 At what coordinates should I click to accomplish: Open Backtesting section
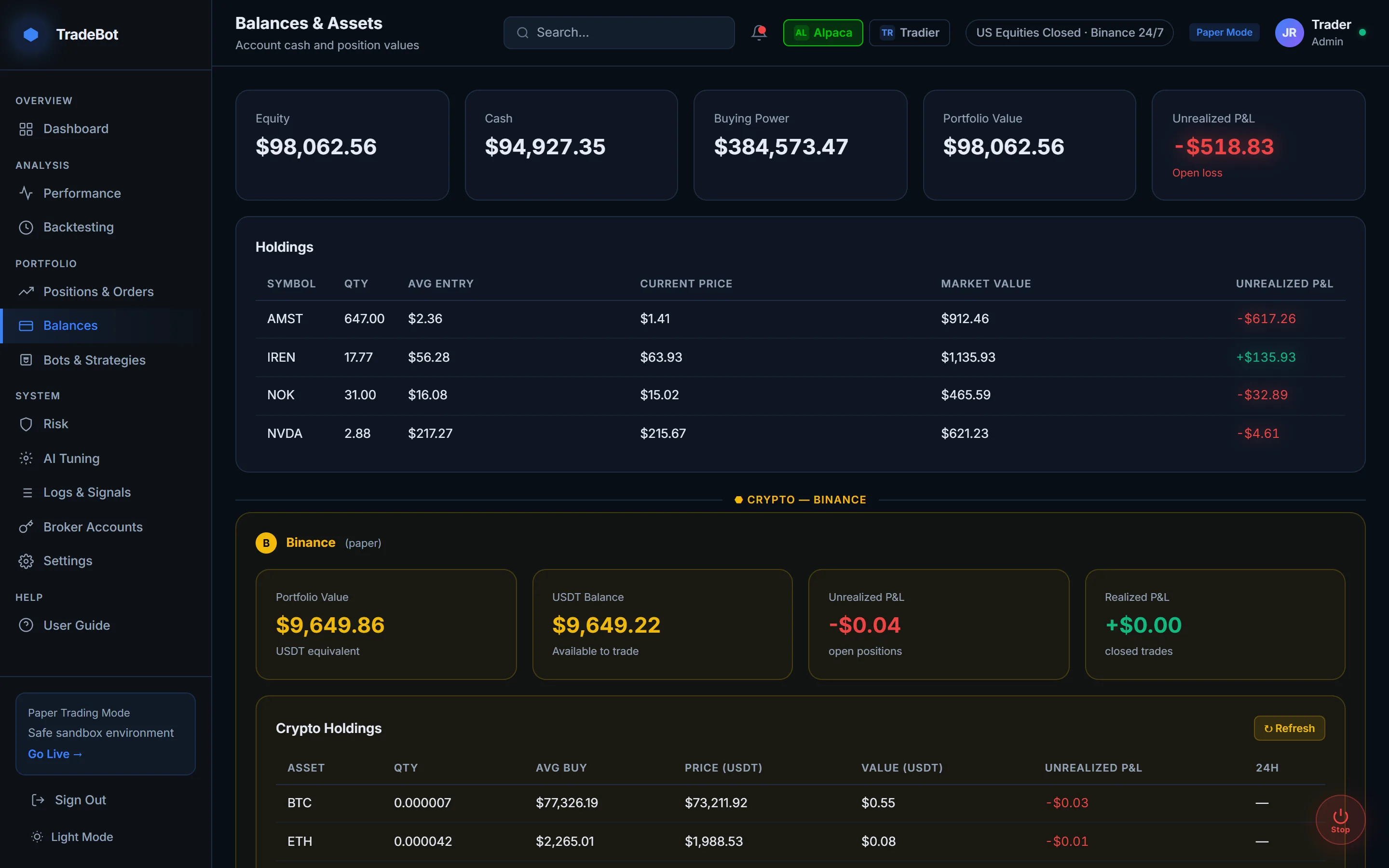pyautogui.click(x=106, y=227)
